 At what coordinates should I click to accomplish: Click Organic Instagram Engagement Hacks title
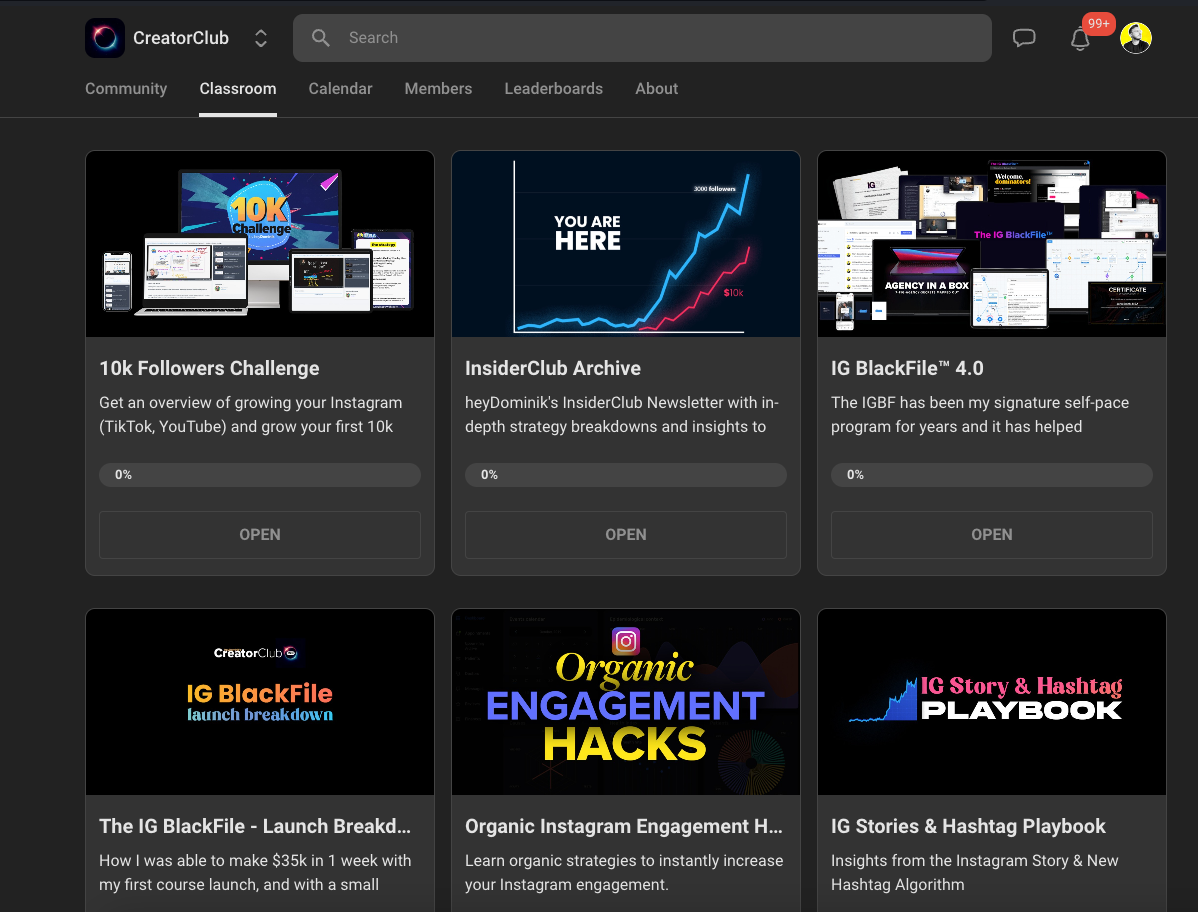624,826
